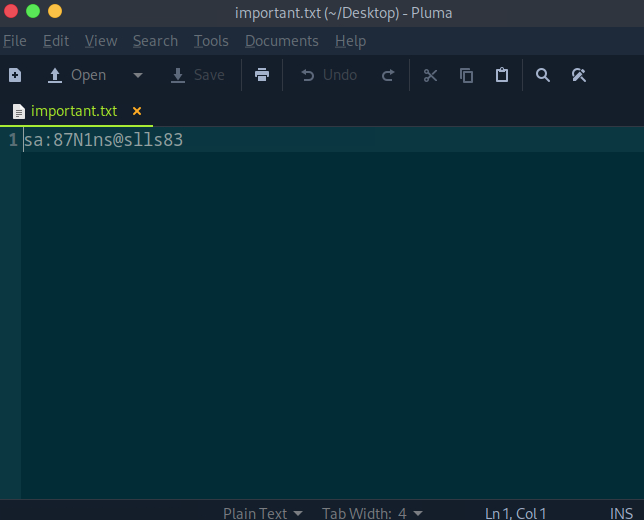Open Find with the magnifier icon
This screenshot has height=520, width=644.
(543, 75)
